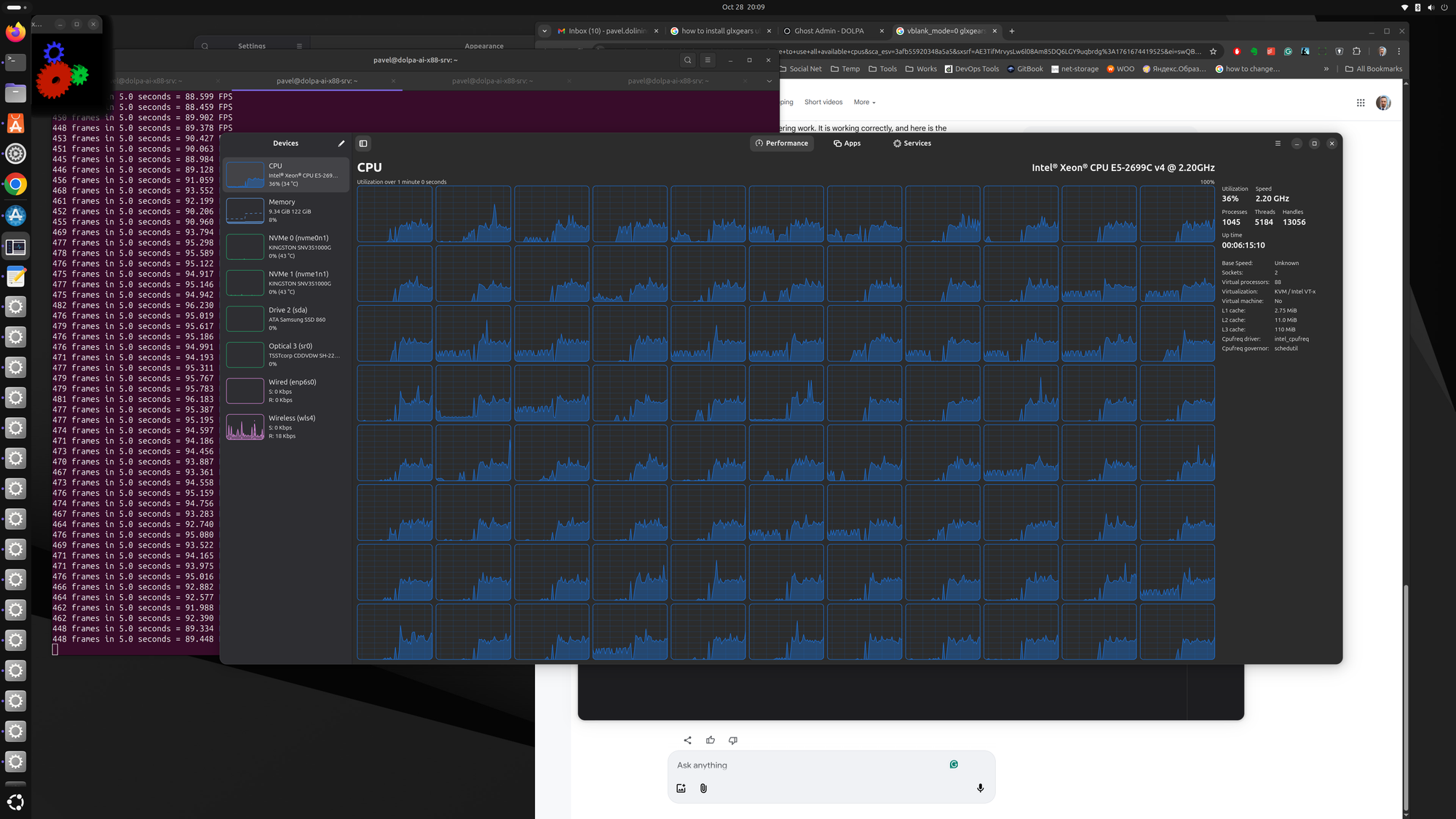Click the attach file paperclip icon
Image resolution: width=1456 pixels, height=819 pixels.
[x=703, y=788]
